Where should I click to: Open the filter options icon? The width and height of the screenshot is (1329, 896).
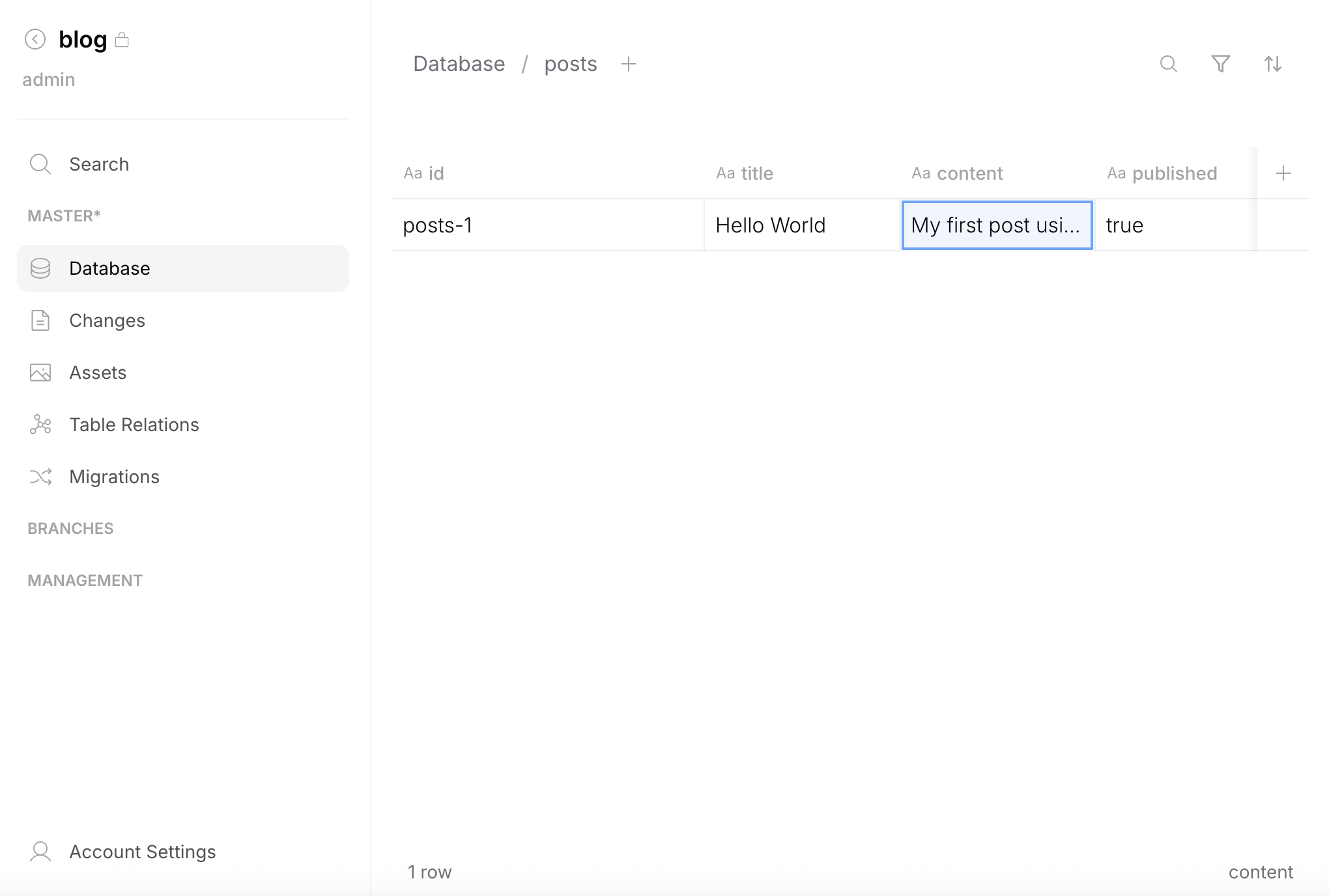pyautogui.click(x=1221, y=64)
